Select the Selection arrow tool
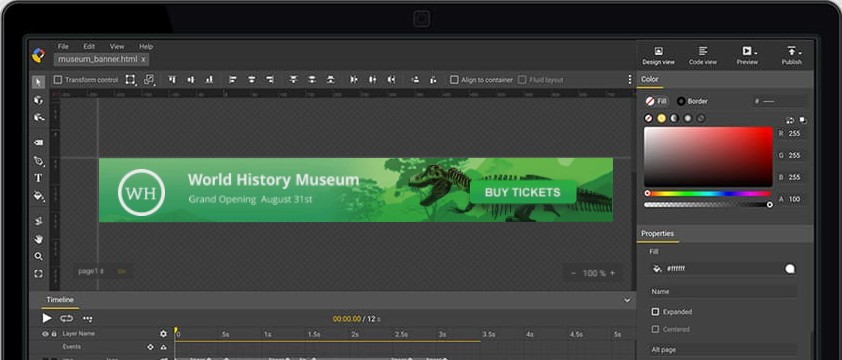 tap(38, 82)
